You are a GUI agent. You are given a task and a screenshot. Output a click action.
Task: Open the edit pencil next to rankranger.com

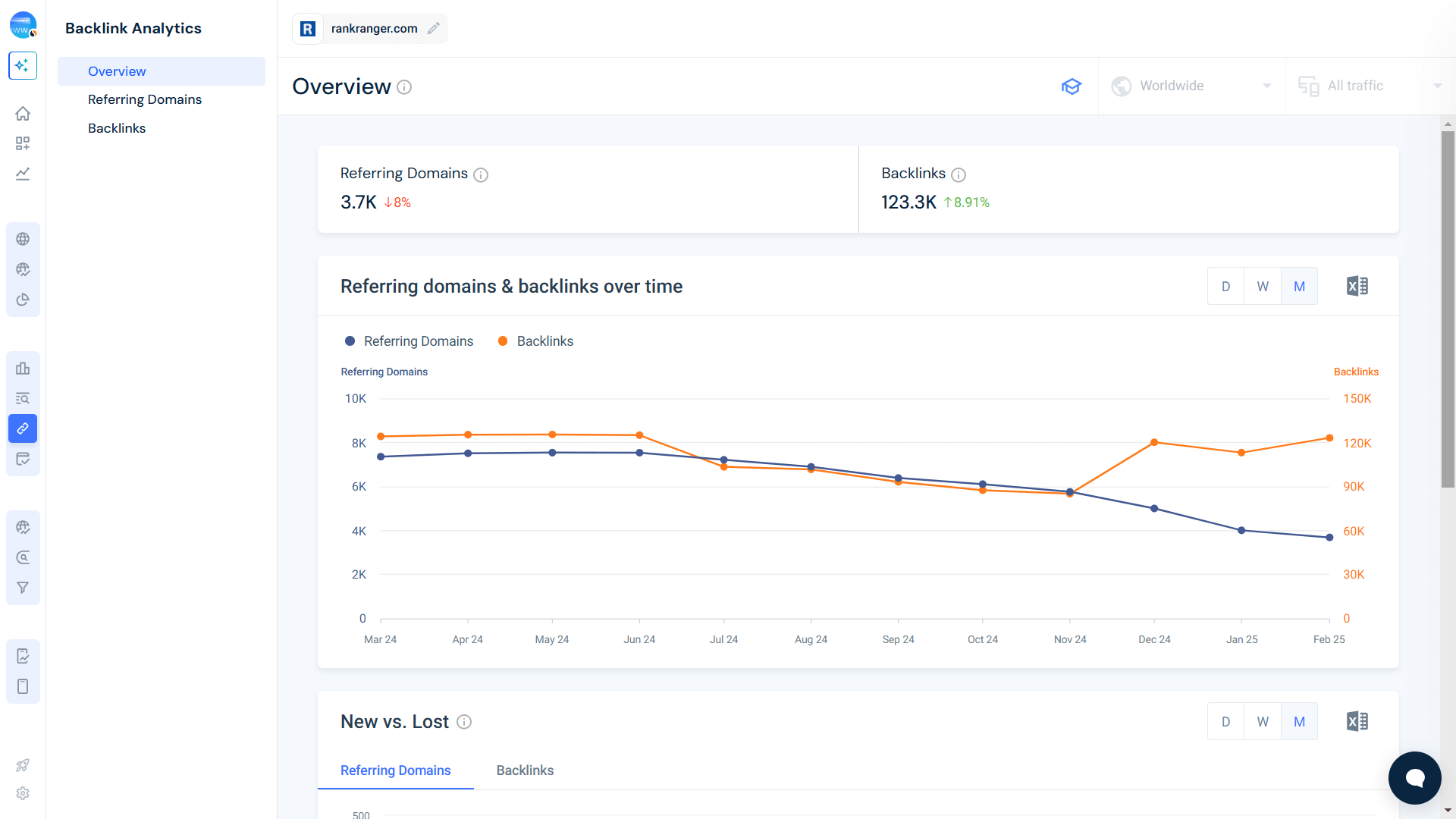434,28
